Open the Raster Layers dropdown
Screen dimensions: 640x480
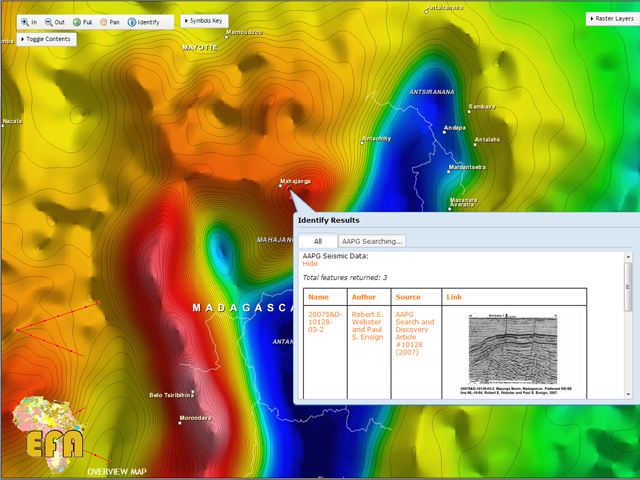612,18
